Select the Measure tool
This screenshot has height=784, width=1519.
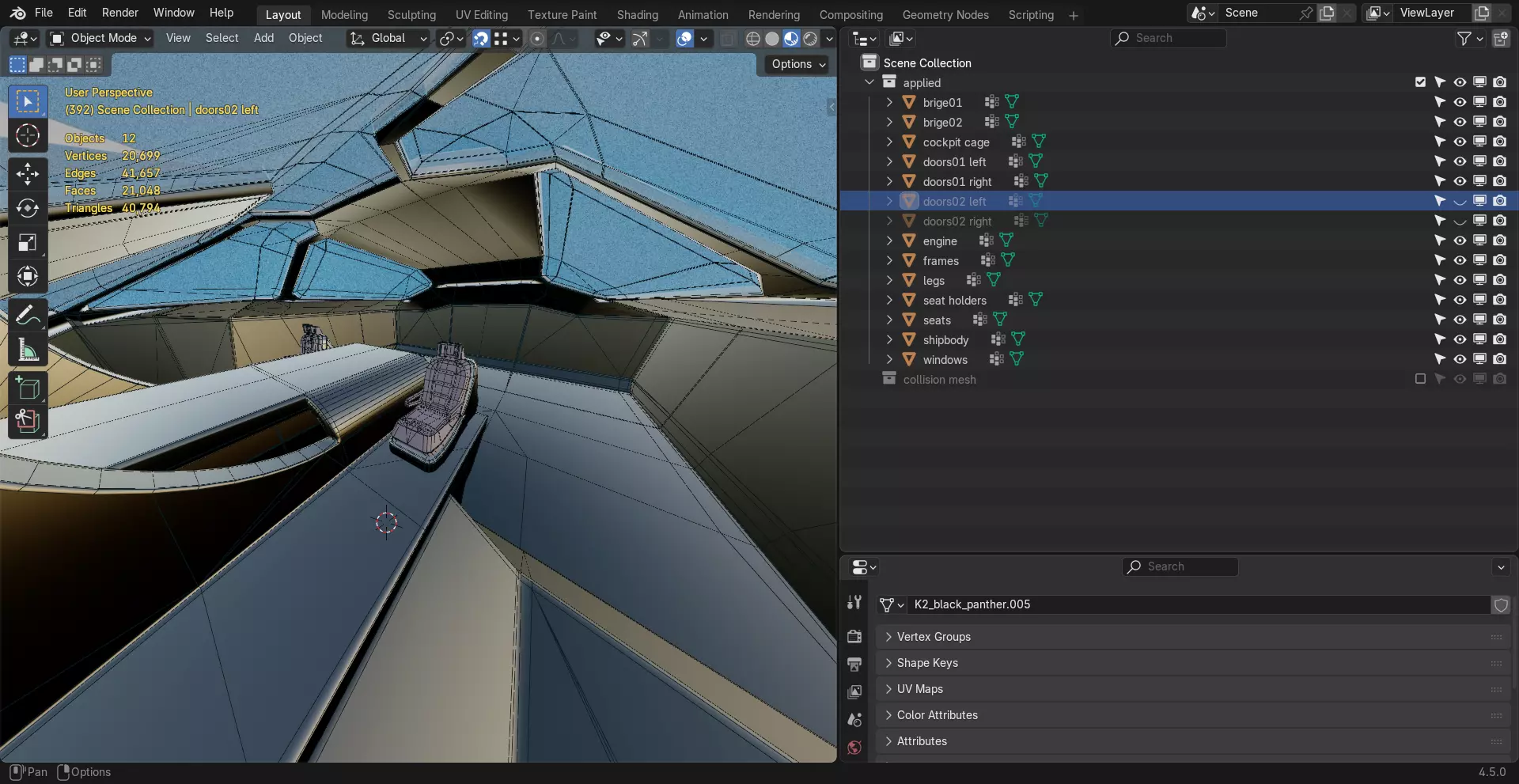pos(28,349)
